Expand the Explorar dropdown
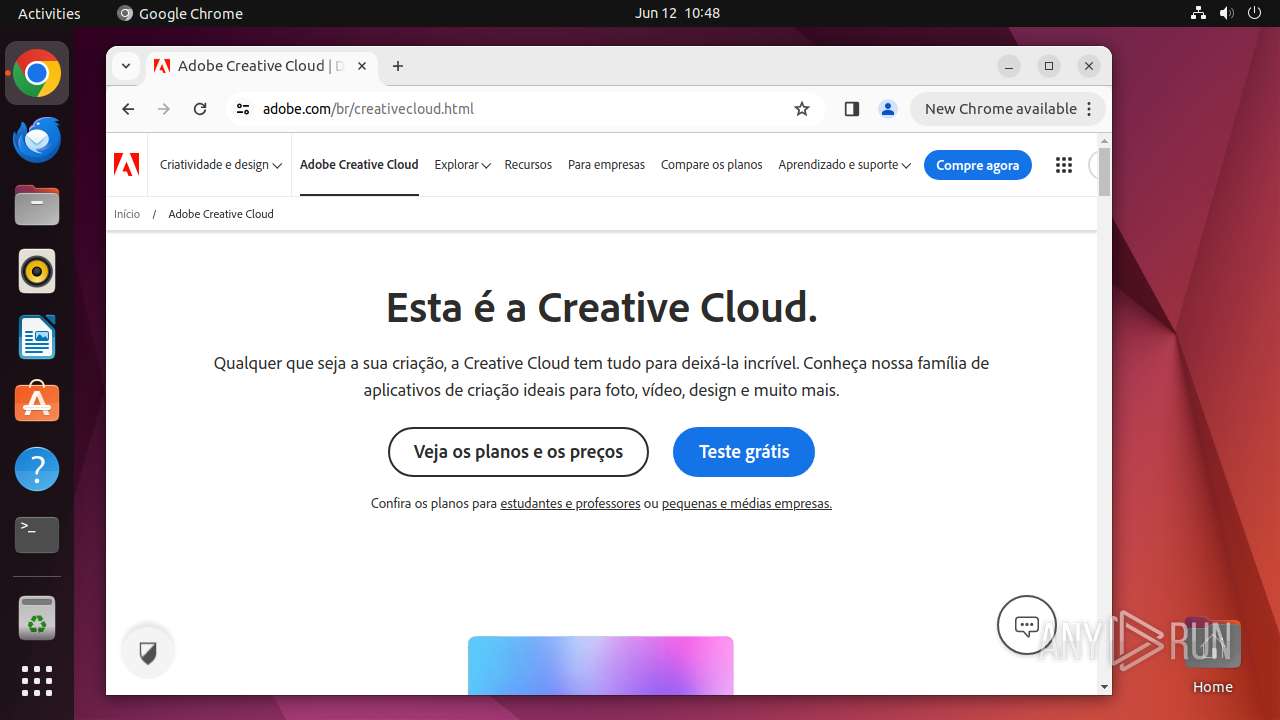1280x720 pixels. [462, 165]
